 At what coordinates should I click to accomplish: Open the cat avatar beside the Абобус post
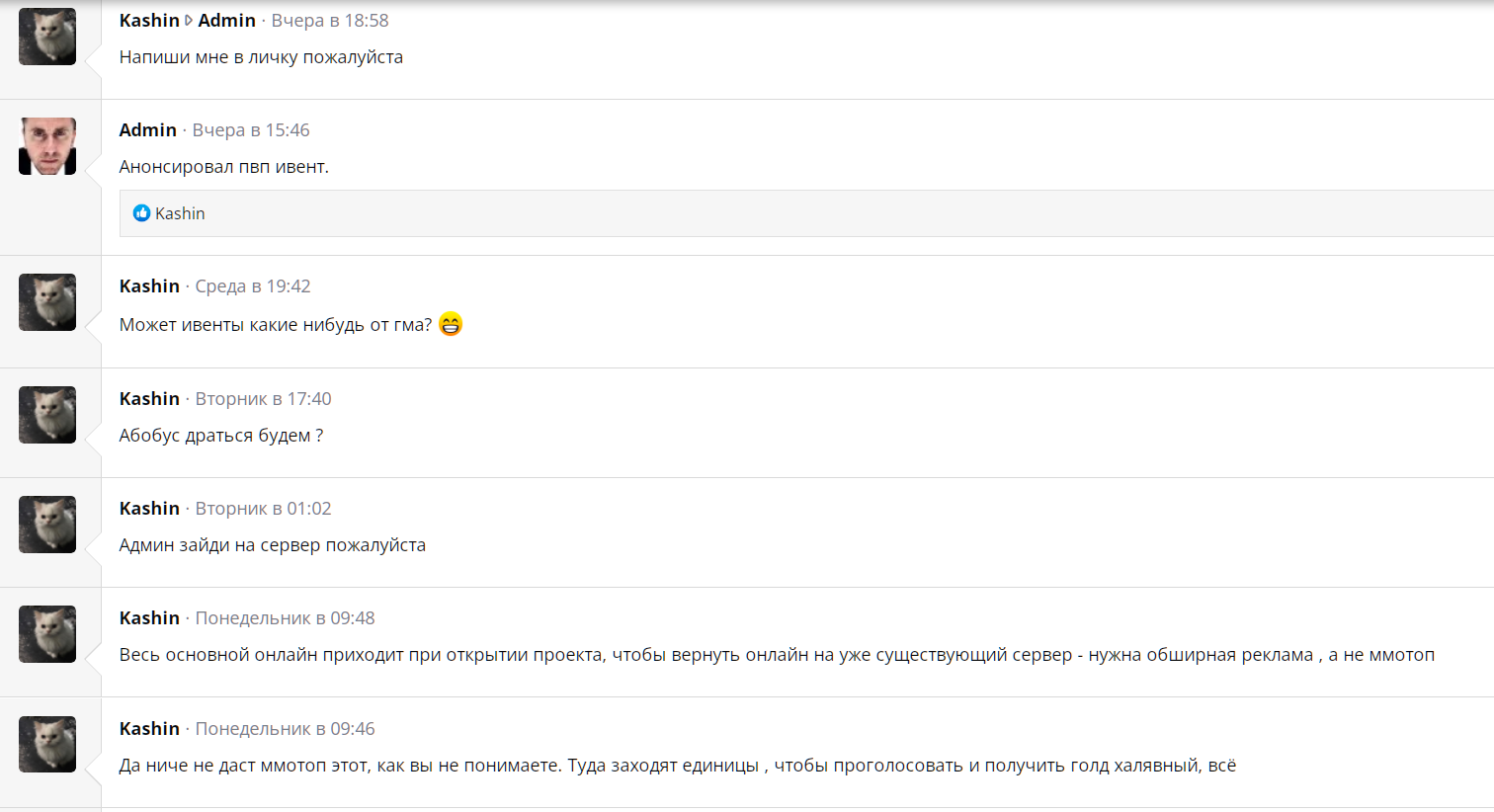click(x=47, y=415)
